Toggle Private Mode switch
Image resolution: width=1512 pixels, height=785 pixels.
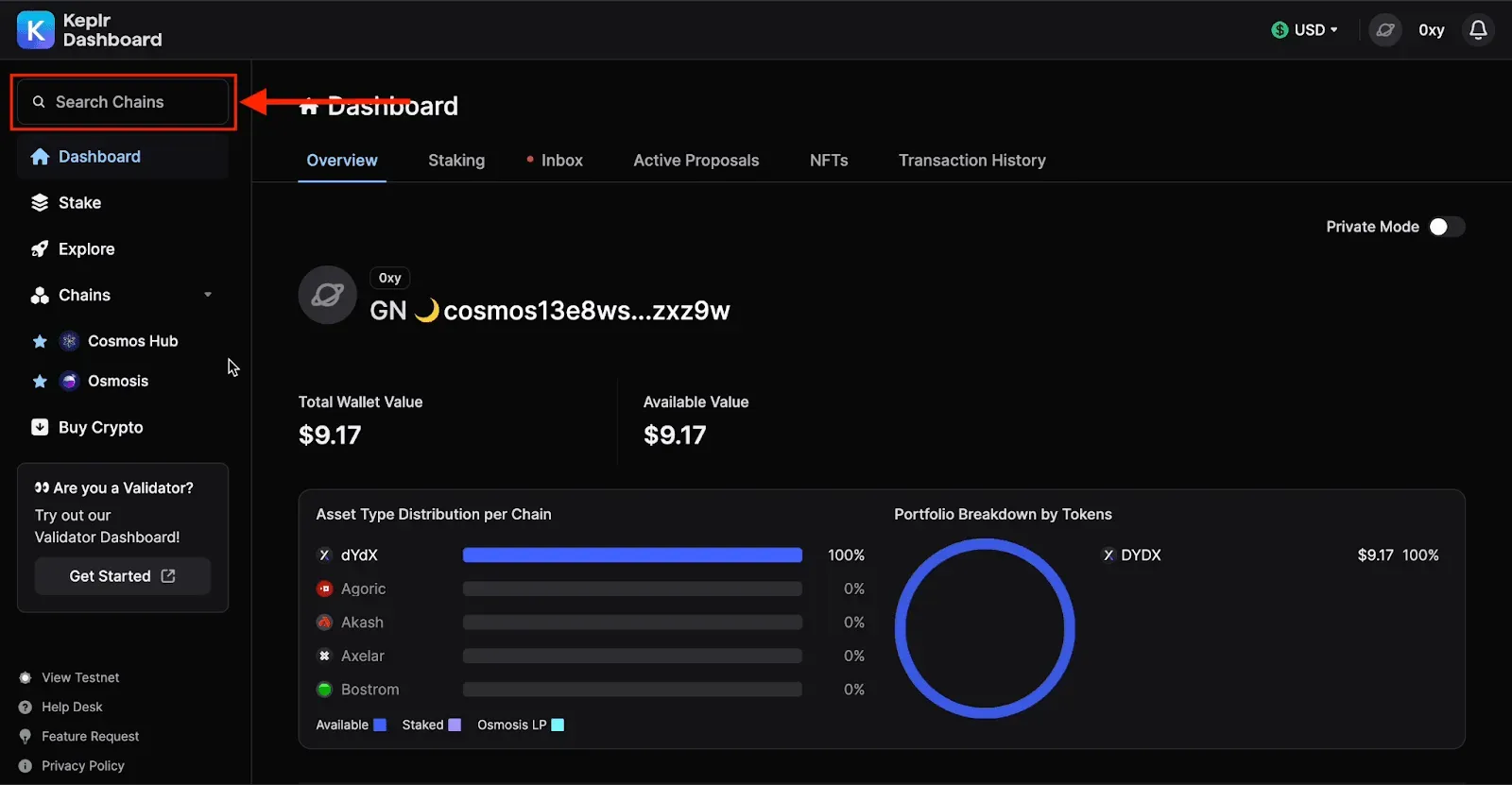1446,227
